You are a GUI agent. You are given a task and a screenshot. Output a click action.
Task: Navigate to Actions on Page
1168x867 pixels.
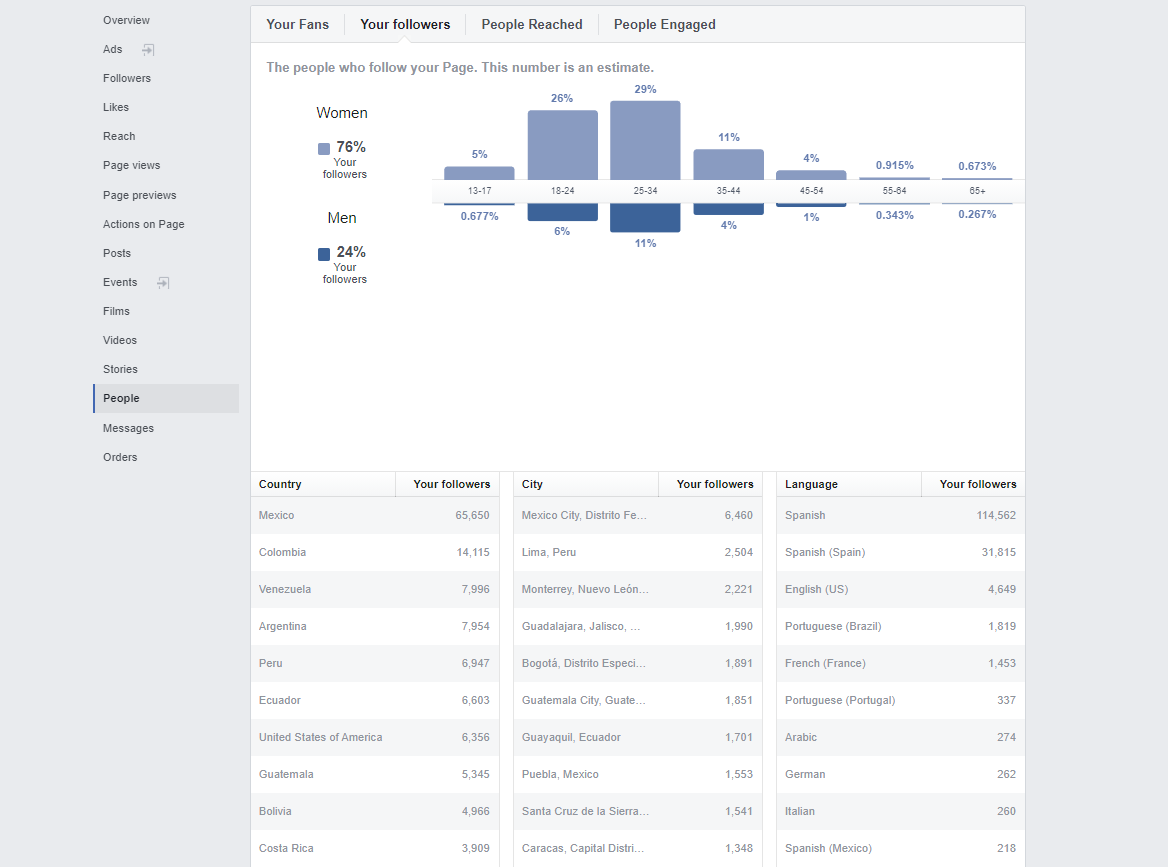[144, 224]
